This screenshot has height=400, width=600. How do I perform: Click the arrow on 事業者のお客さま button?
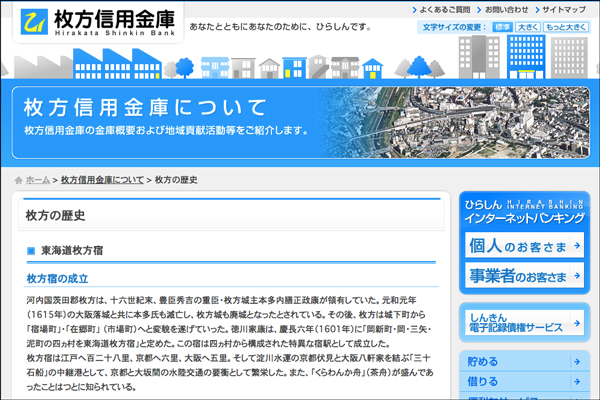(x=577, y=275)
